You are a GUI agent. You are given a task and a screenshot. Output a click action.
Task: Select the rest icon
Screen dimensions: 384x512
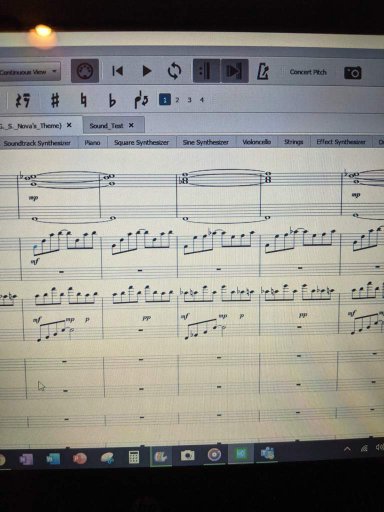(23, 100)
